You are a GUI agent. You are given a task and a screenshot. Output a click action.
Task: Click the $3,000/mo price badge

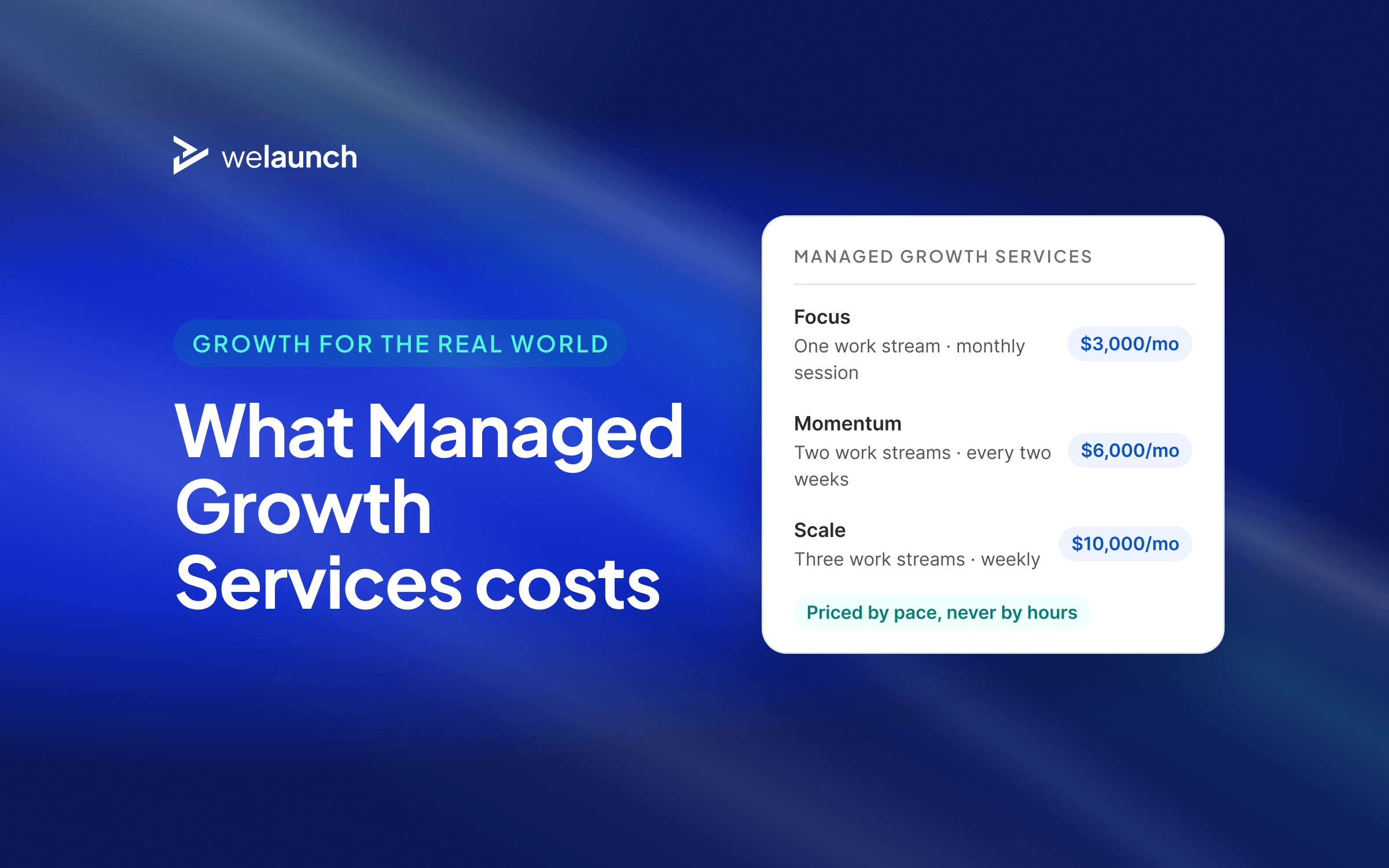point(1129,344)
